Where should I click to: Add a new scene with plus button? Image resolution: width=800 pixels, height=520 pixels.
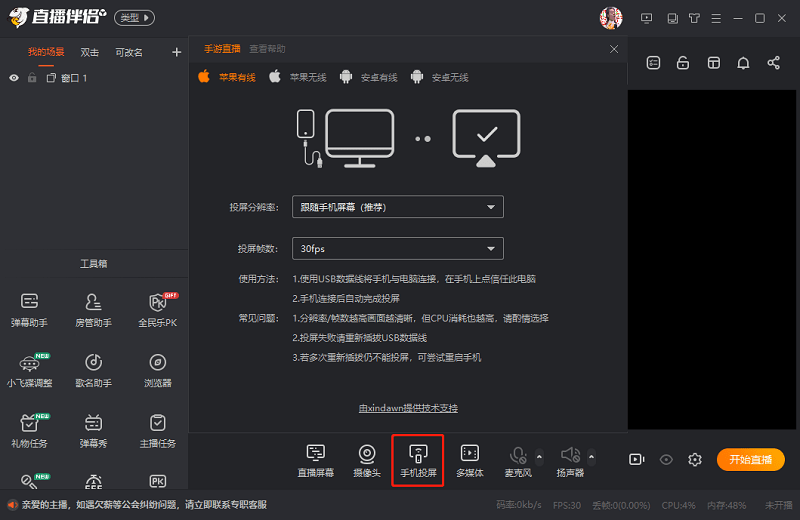(x=177, y=52)
